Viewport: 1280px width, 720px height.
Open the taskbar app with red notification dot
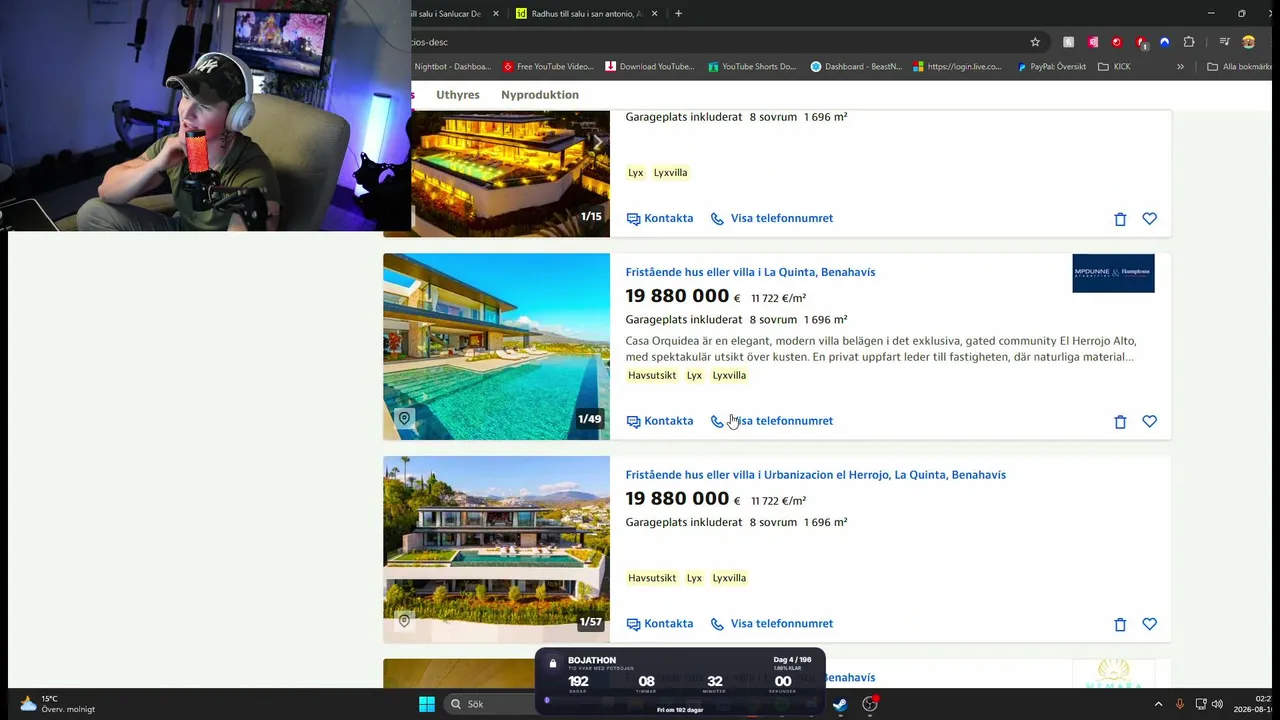(870, 704)
